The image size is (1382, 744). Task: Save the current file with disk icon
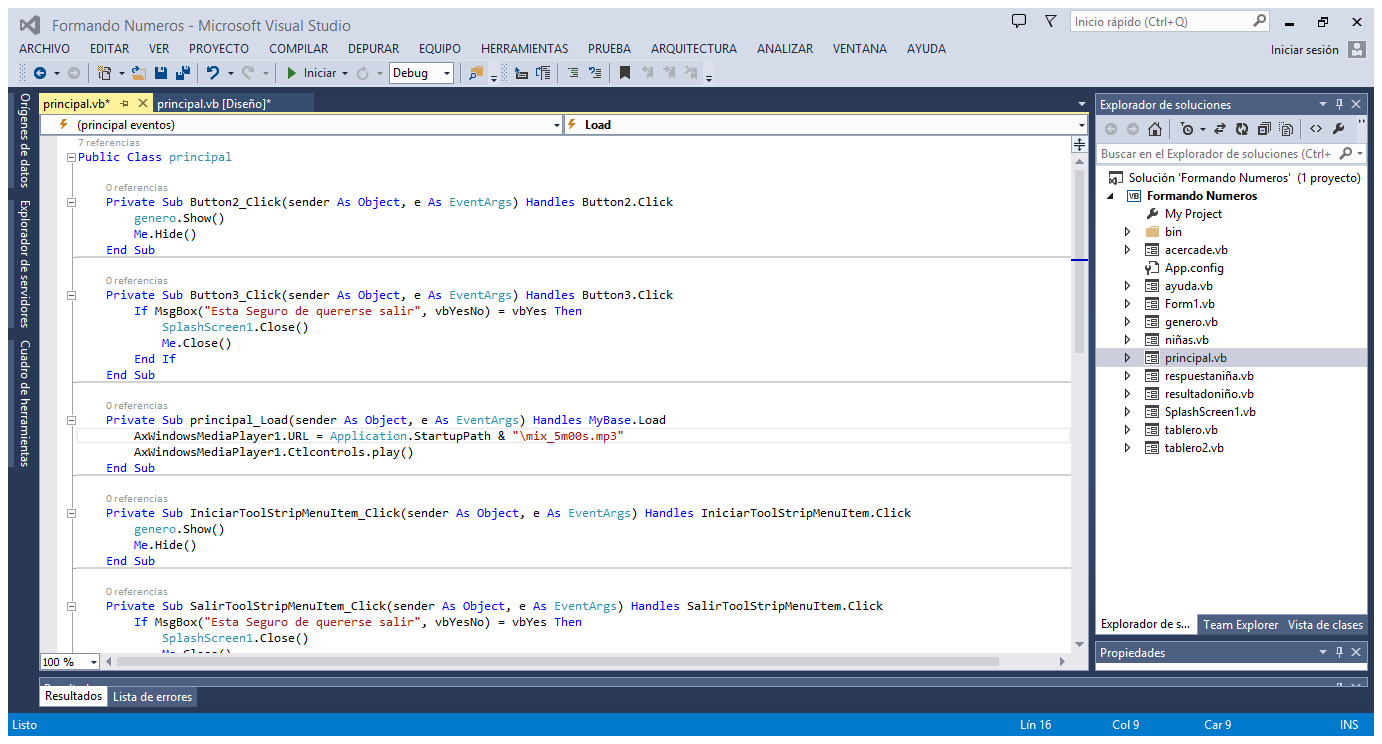161,73
